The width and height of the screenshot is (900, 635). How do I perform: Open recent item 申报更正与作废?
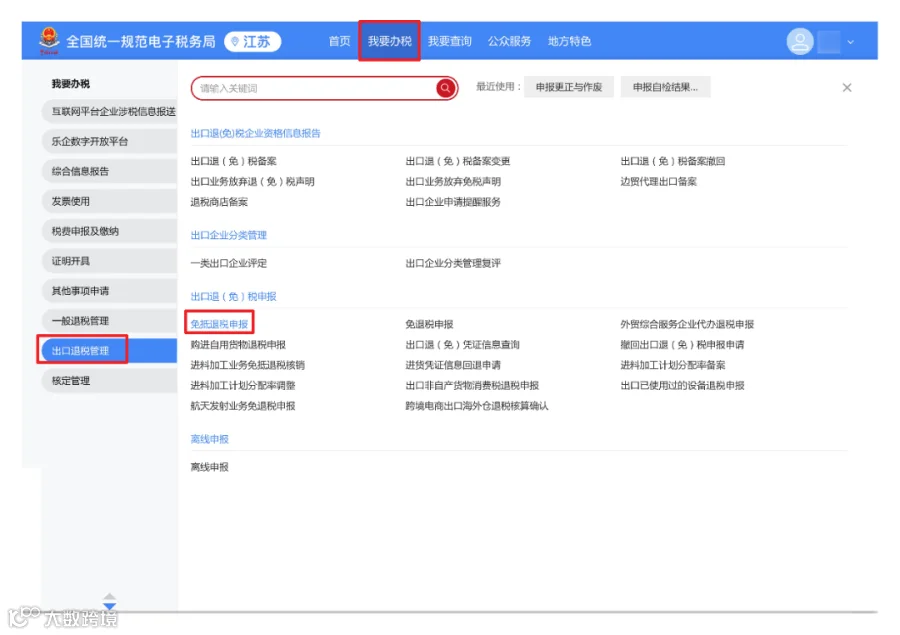point(569,87)
